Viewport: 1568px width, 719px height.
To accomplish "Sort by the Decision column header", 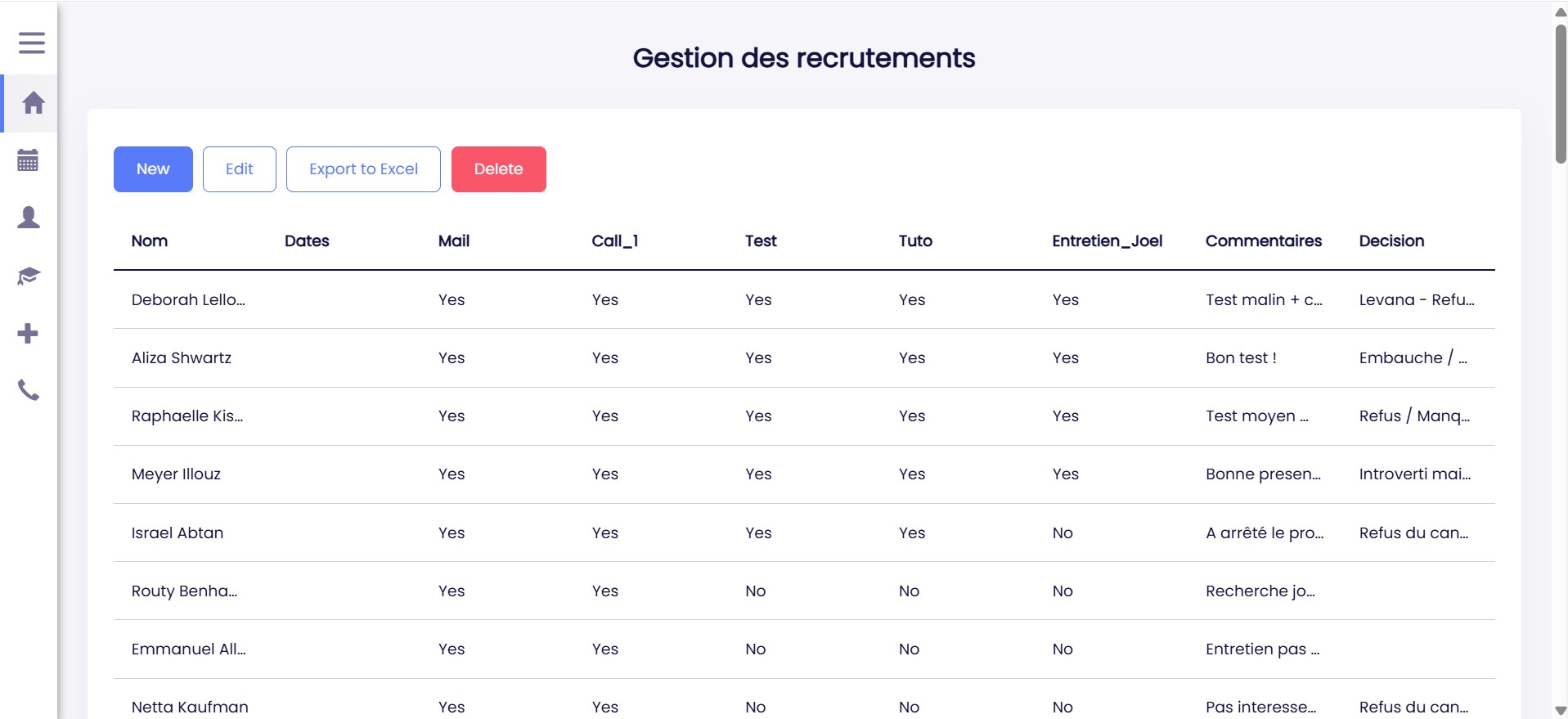I will [x=1391, y=241].
